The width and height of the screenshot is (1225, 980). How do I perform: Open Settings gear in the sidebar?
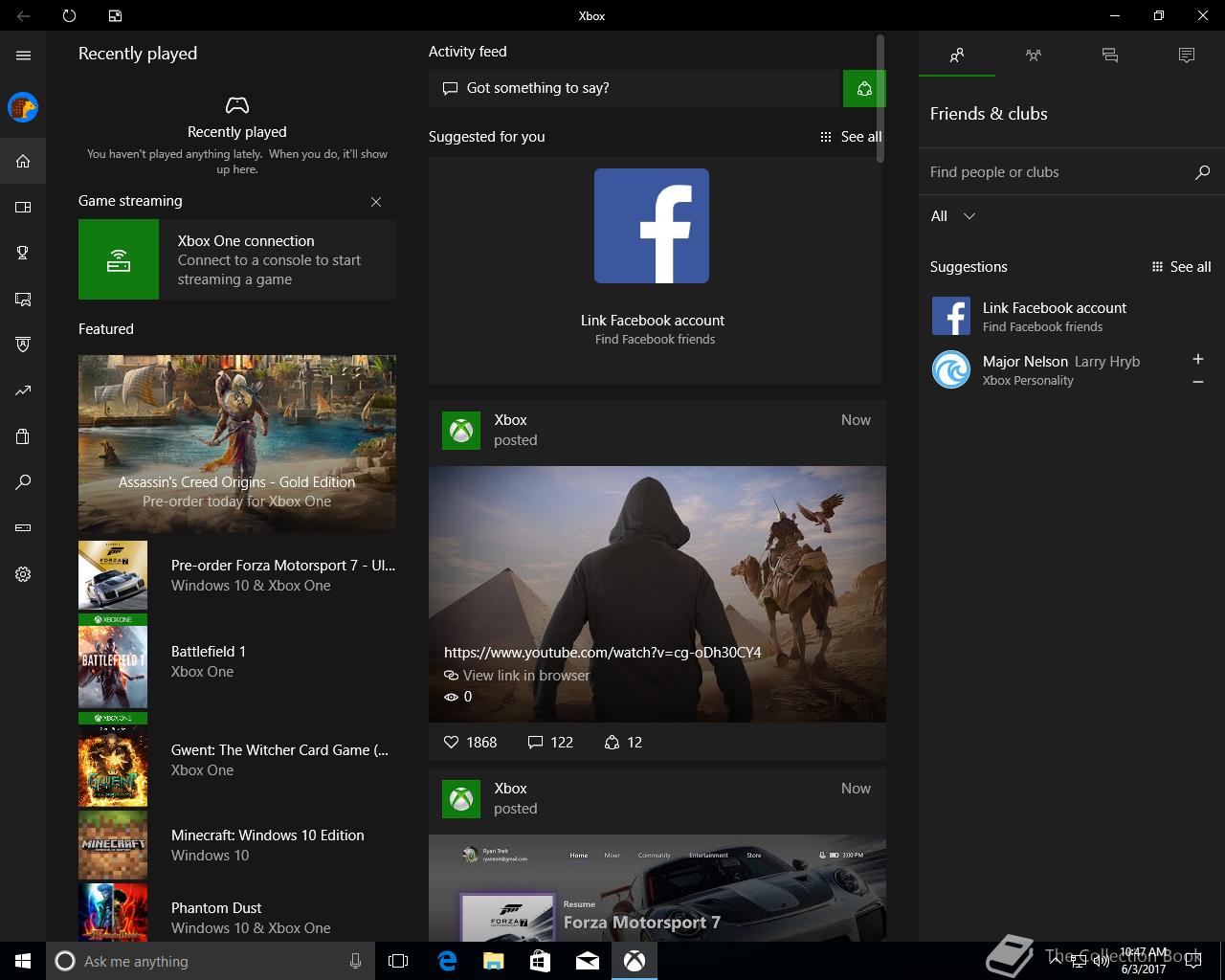pos(23,574)
